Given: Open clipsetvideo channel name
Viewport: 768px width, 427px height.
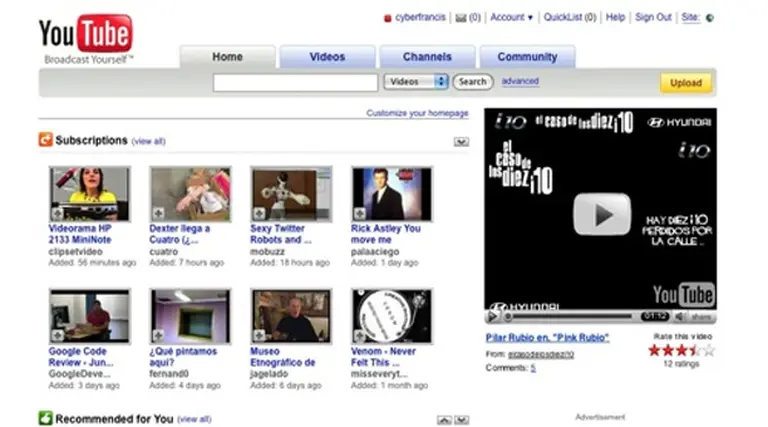Looking at the screenshot, I should (x=75, y=252).
